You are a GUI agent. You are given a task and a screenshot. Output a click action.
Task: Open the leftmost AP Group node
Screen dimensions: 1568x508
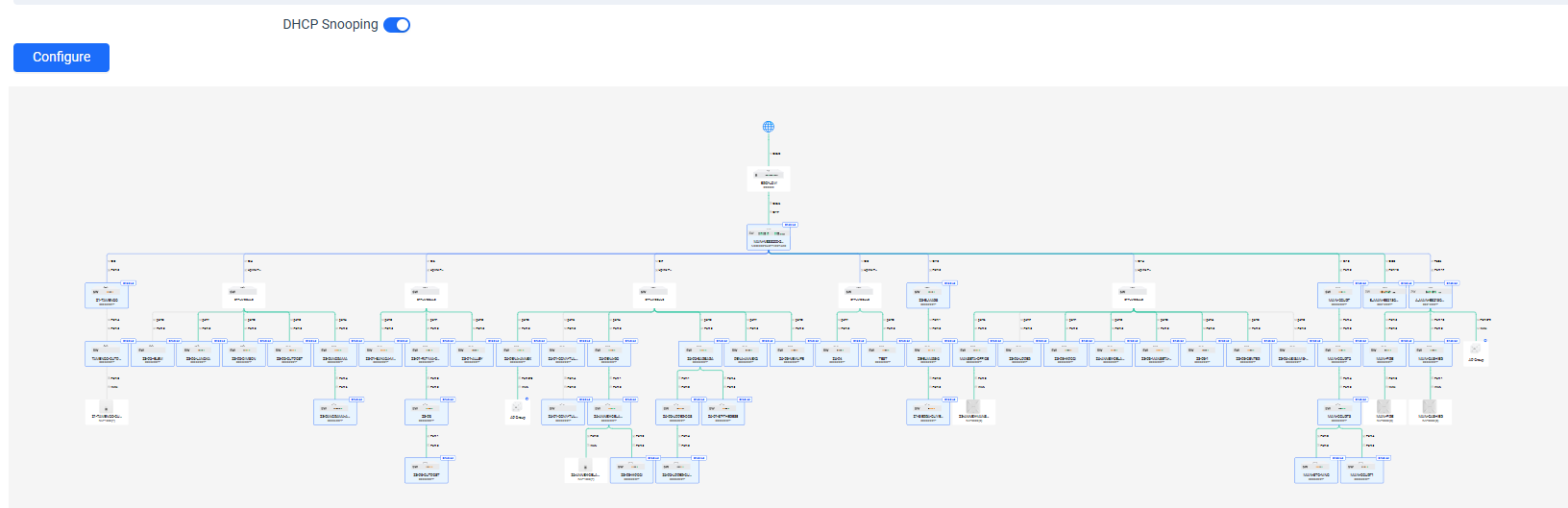pyautogui.click(x=518, y=411)
